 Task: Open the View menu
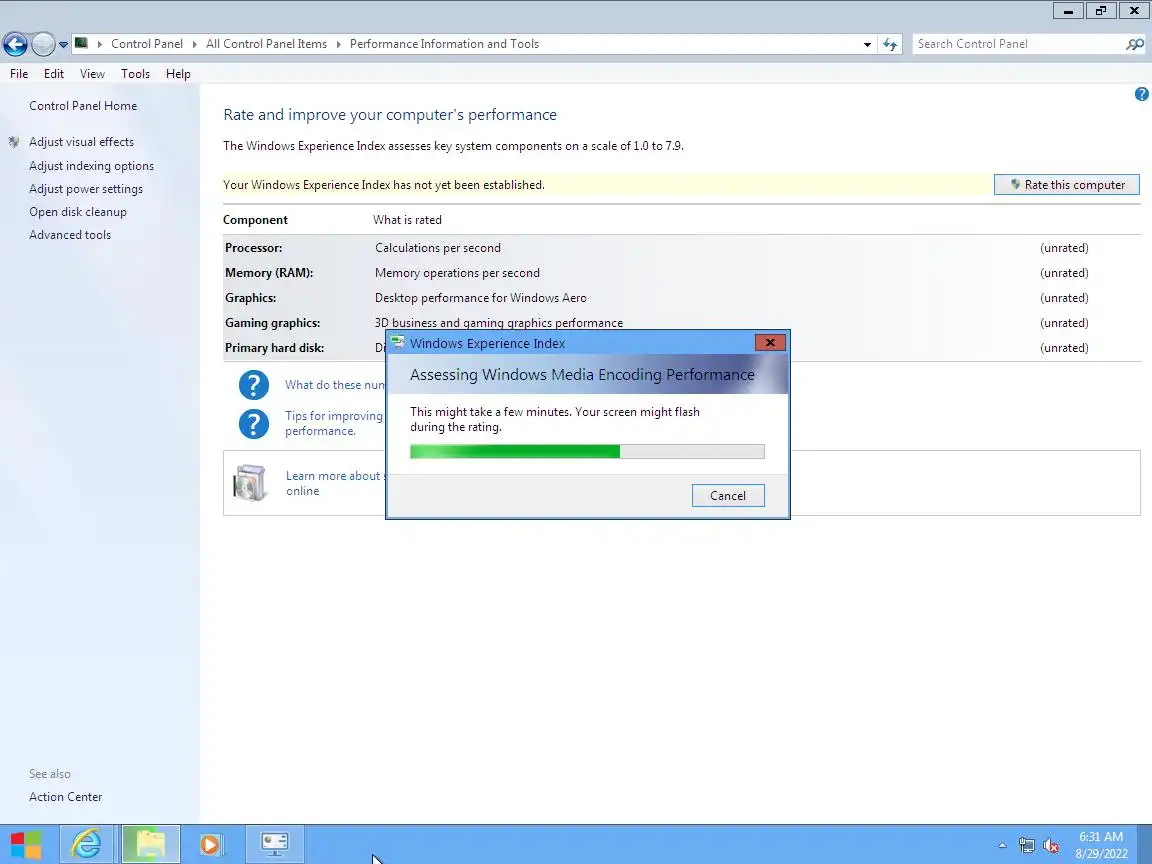click(93, 73)
